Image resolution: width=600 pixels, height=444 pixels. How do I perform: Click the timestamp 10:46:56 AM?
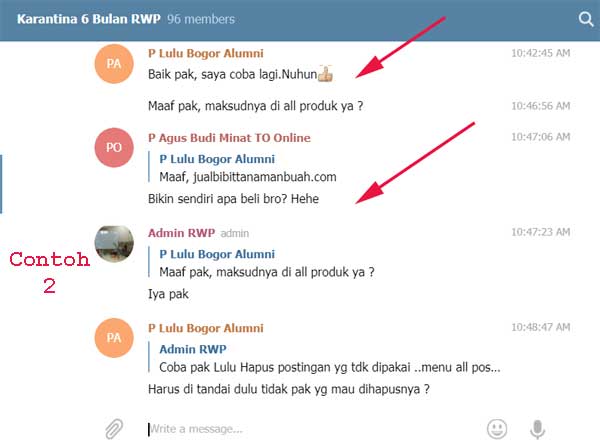pyautogui.click(x=541, y=106)
